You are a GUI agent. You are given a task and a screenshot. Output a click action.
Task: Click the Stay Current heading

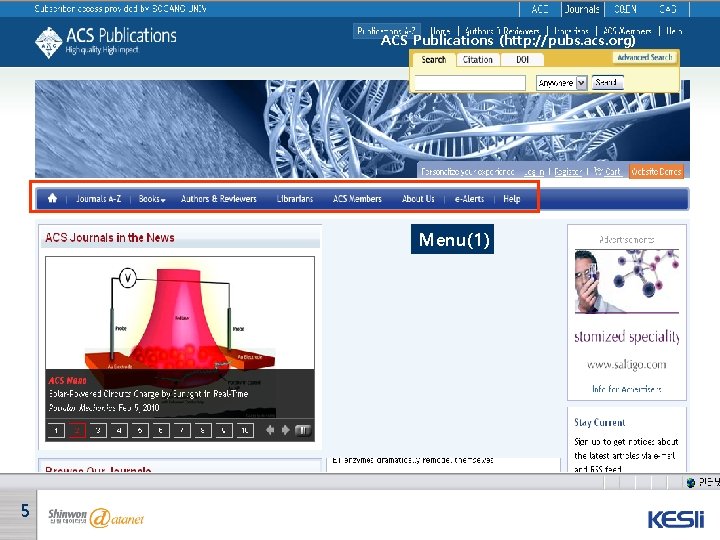point(600,422)
